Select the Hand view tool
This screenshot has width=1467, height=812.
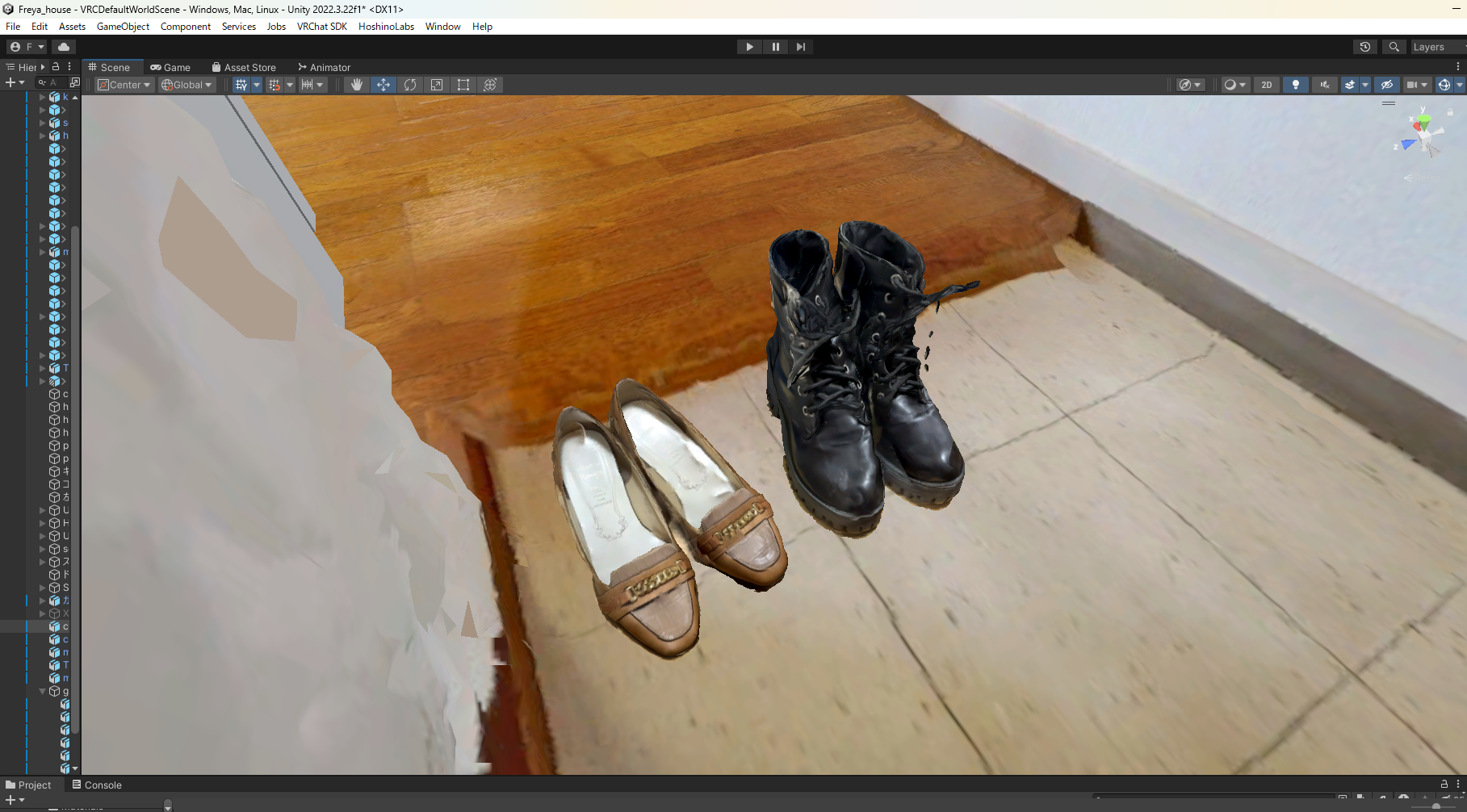pyautogui.click(x=356, y=85)
